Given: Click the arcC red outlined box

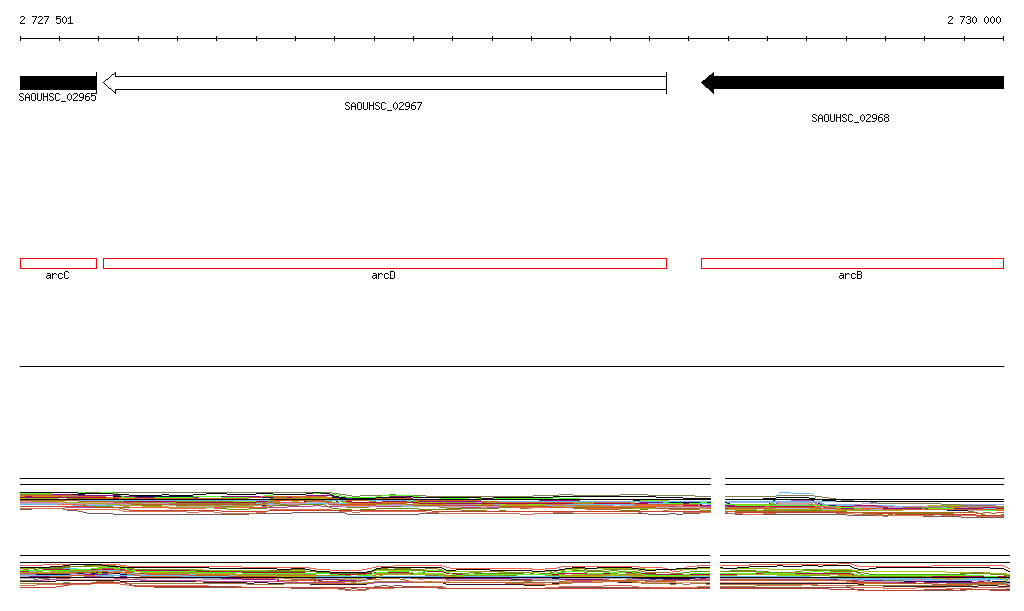Looking at the screenshot, I should click(58, 264).
